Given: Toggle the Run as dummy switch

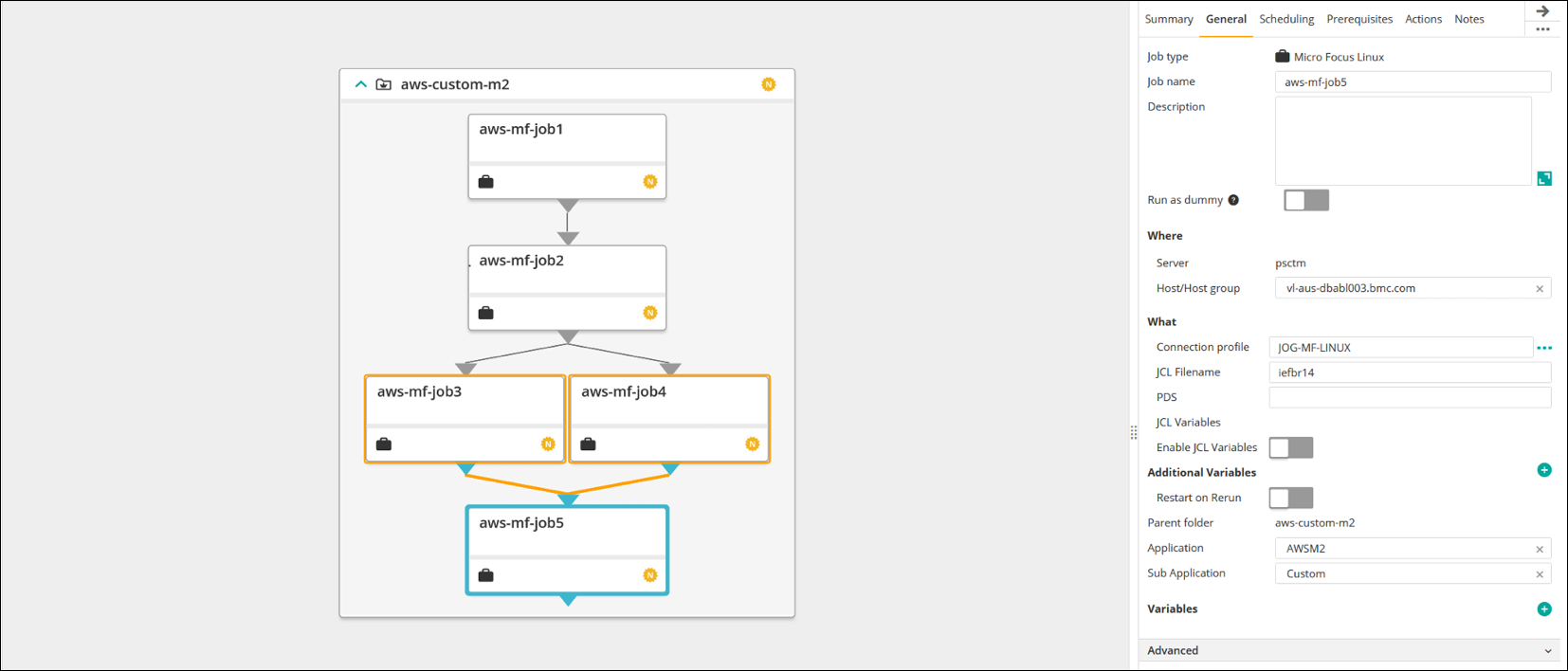Looking at the screenshot, I should [1305, 200].
